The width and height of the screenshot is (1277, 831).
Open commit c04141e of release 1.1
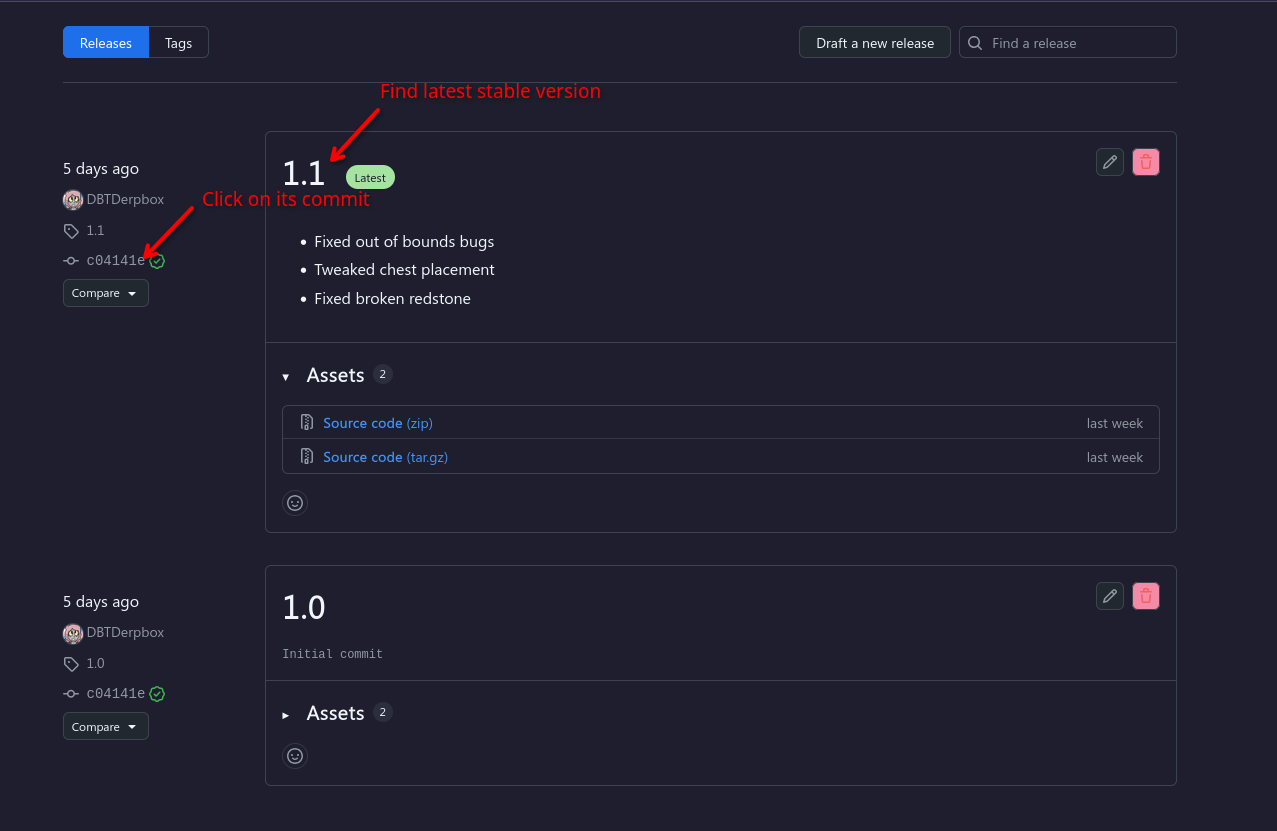(115, 261)
